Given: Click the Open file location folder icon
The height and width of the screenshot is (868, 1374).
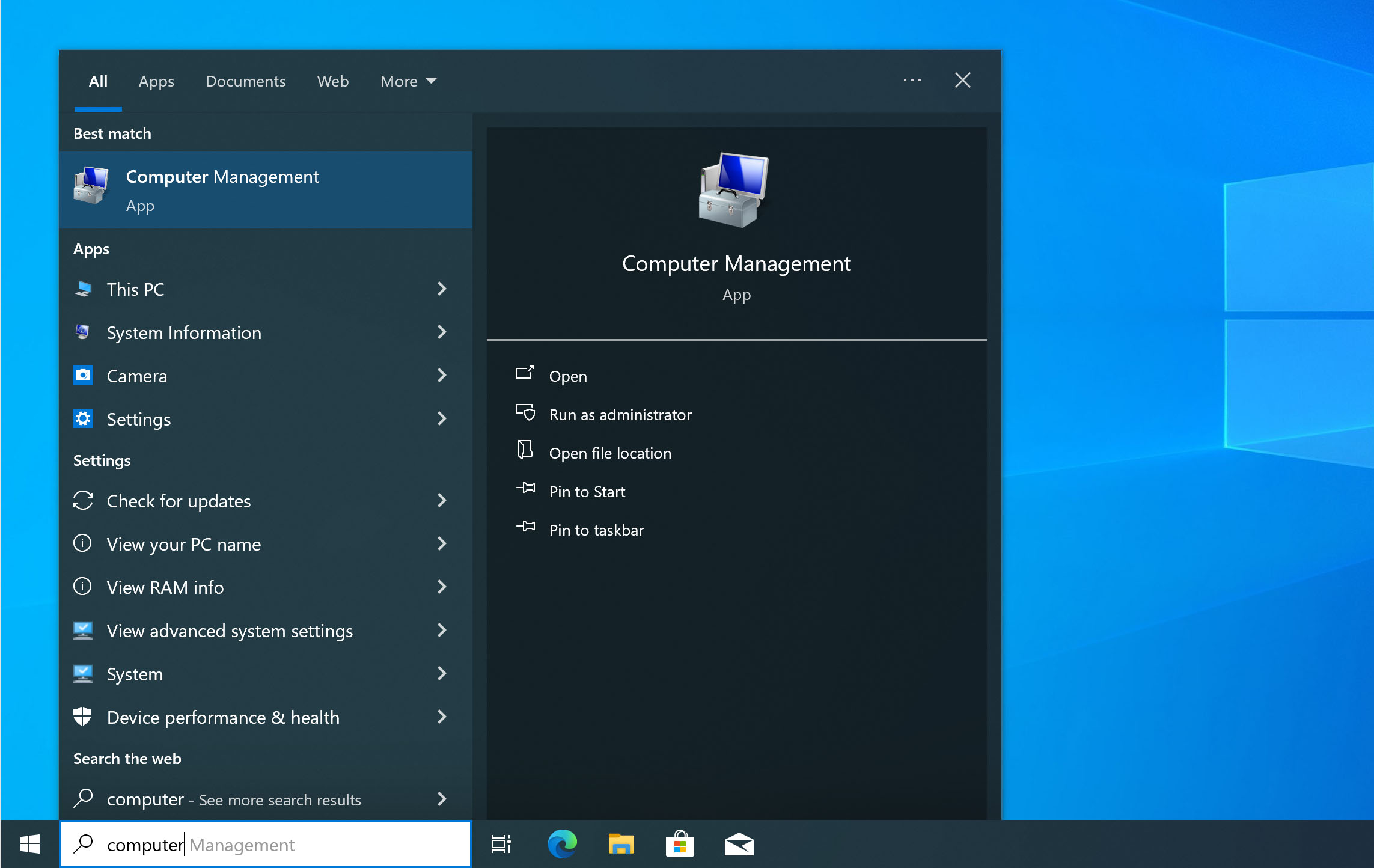Looking at the screenshot, I should coord(525,450).
